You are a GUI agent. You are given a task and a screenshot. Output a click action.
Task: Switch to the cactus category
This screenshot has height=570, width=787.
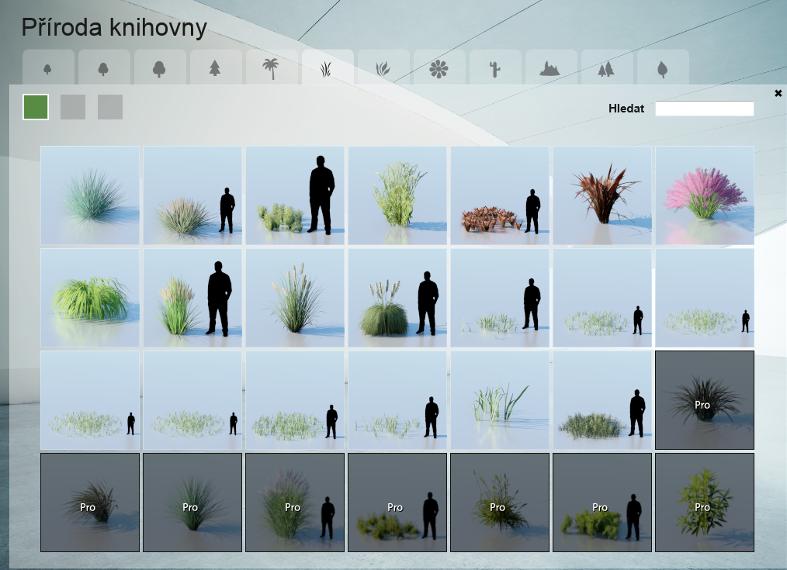[494, 67]
